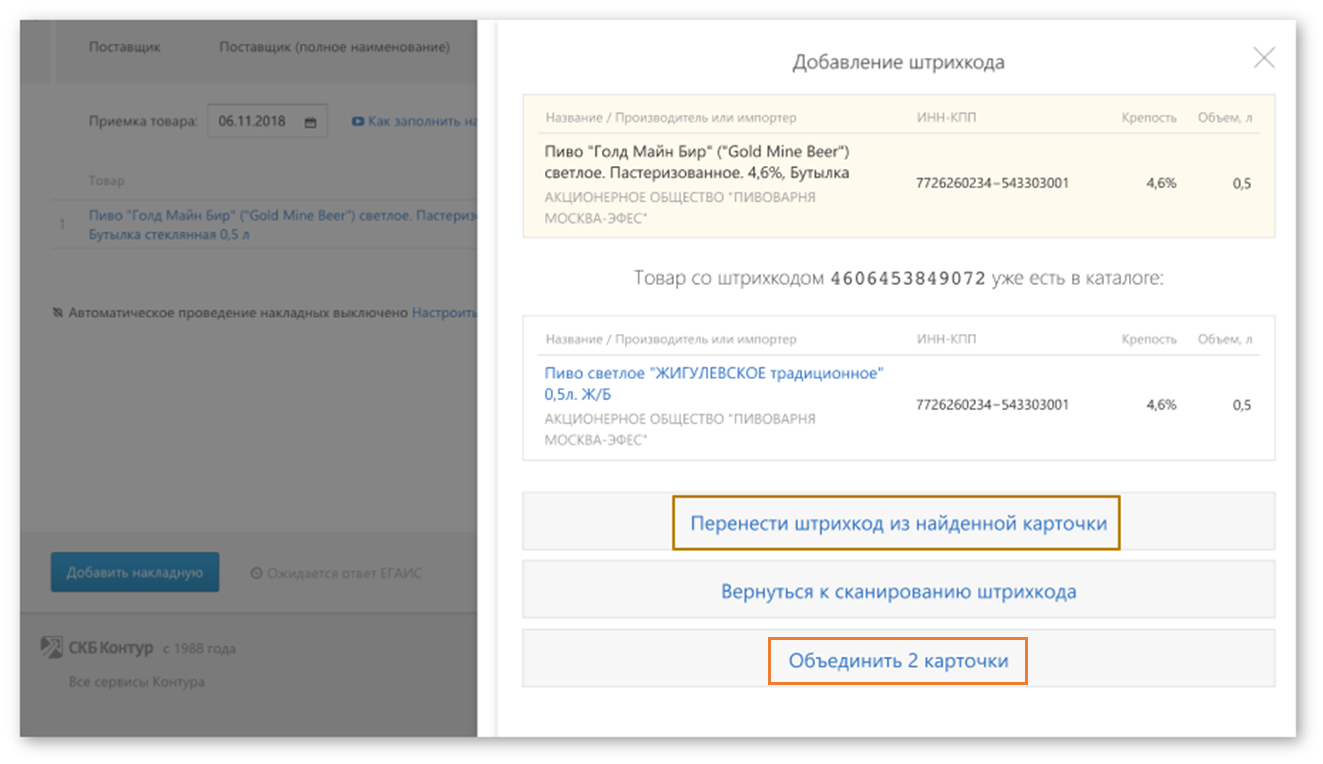Click 'Настроить' link for automatic processing
Screen dimensions: 1323x764
[444, 313]
